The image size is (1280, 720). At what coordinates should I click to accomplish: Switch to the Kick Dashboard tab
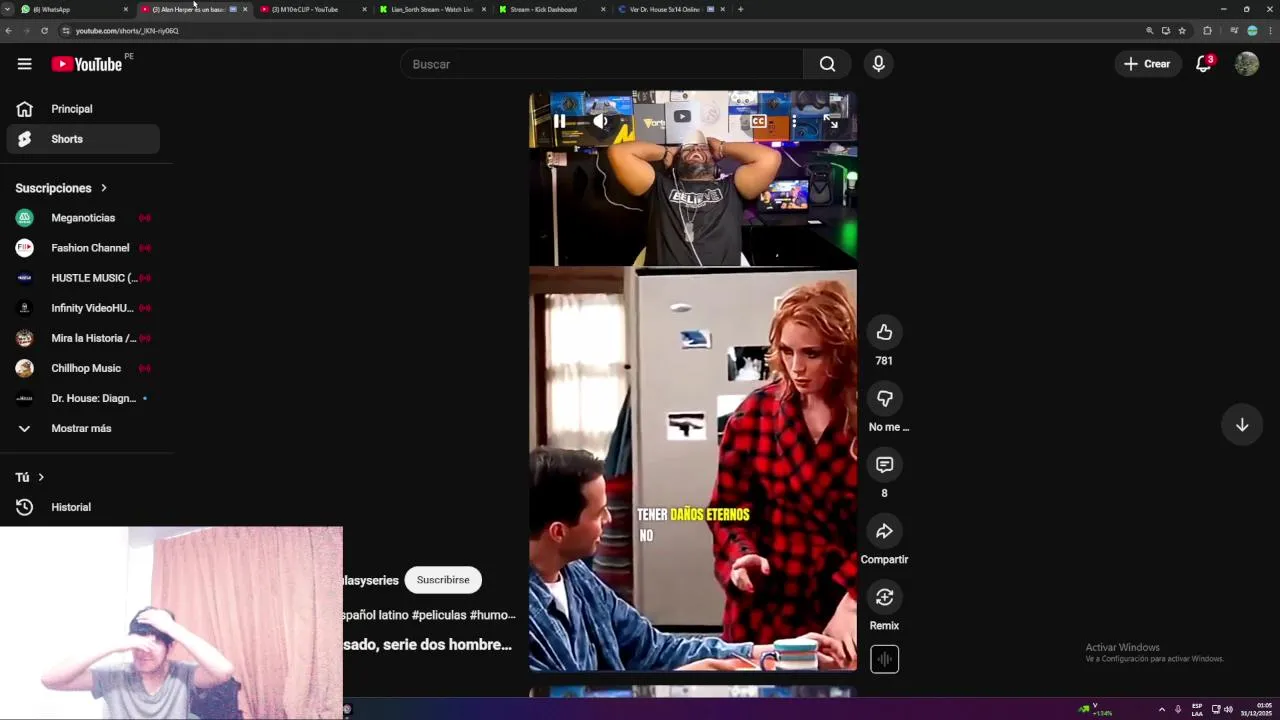coord(552,9)
